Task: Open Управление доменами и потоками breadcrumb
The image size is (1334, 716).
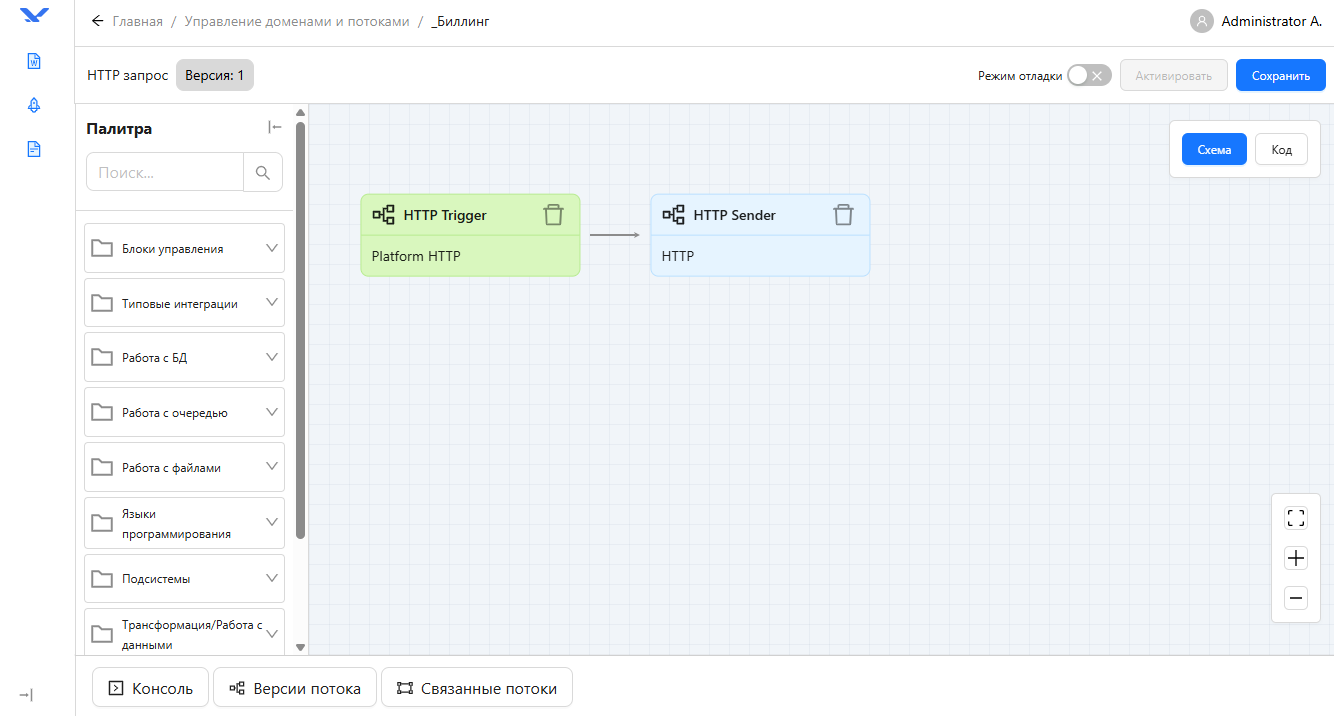Action: 297,21
